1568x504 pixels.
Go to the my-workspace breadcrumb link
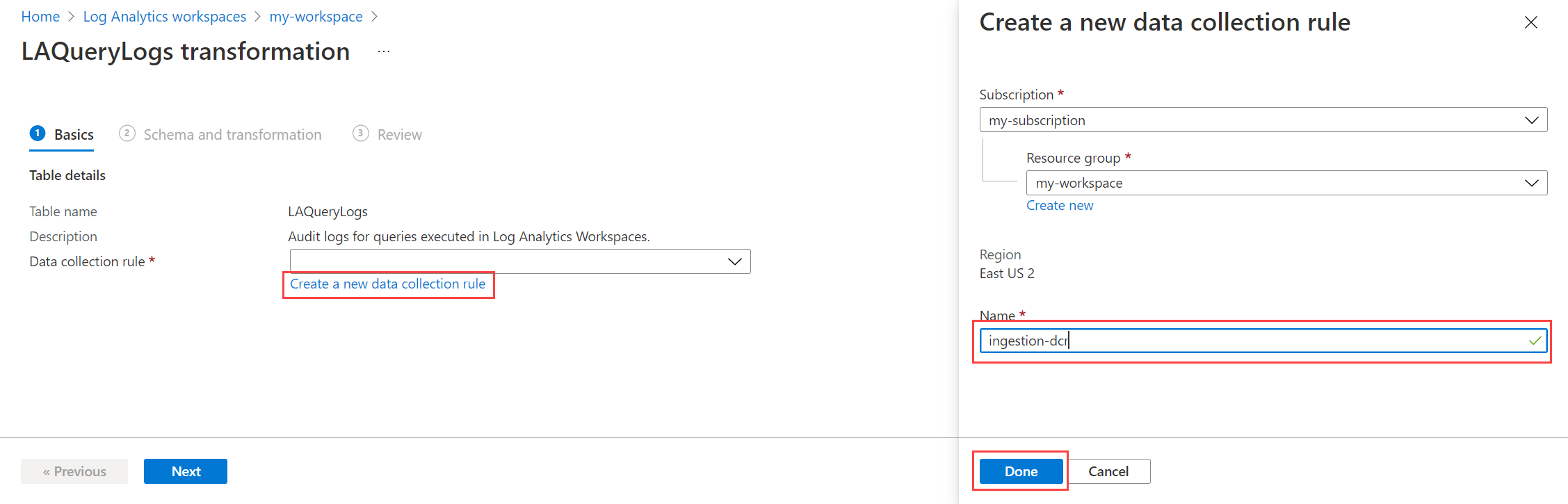tap(316, 17)
